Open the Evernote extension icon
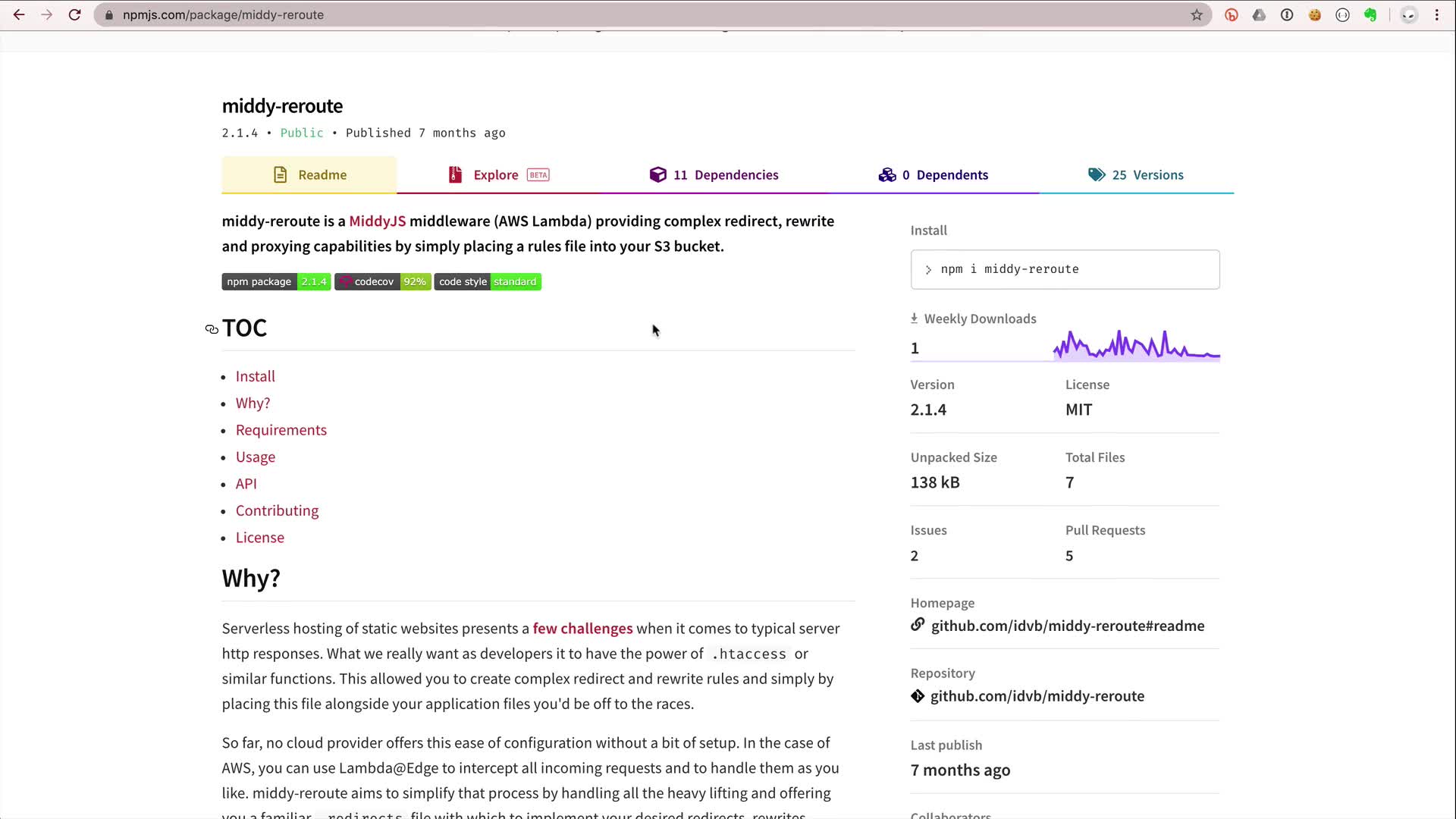Image resolution: width=1456 pixels, height=819 pixels. coord(1370,14)
